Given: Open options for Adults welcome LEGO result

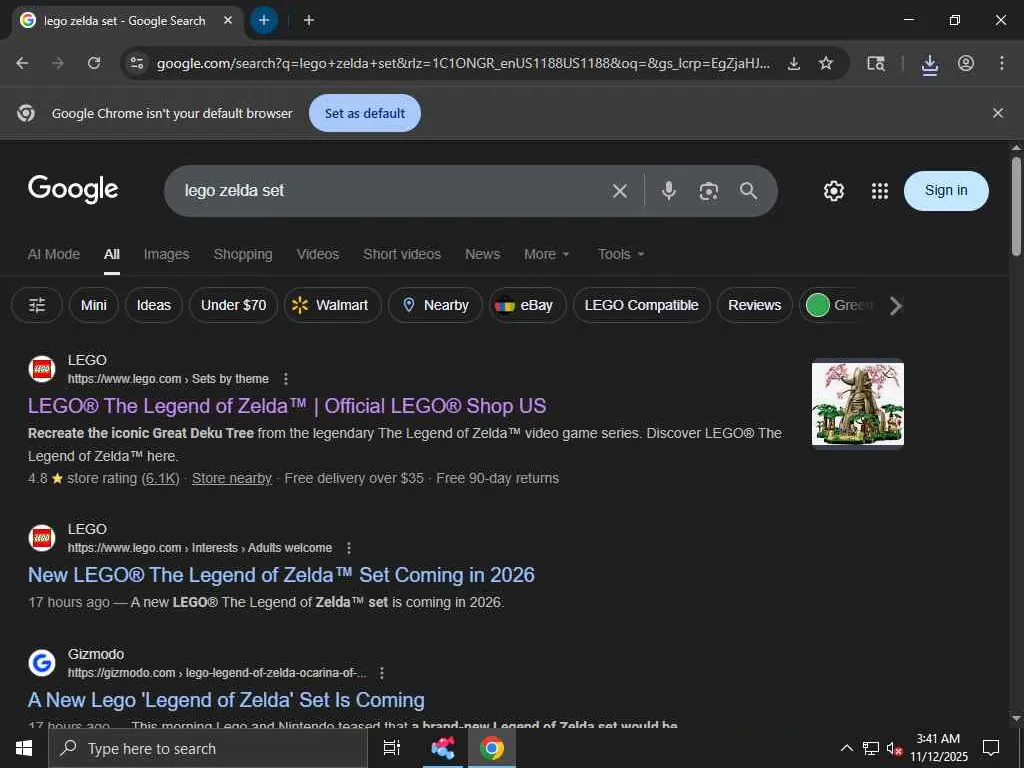Looking at the screenshot, I should point(349,548).
